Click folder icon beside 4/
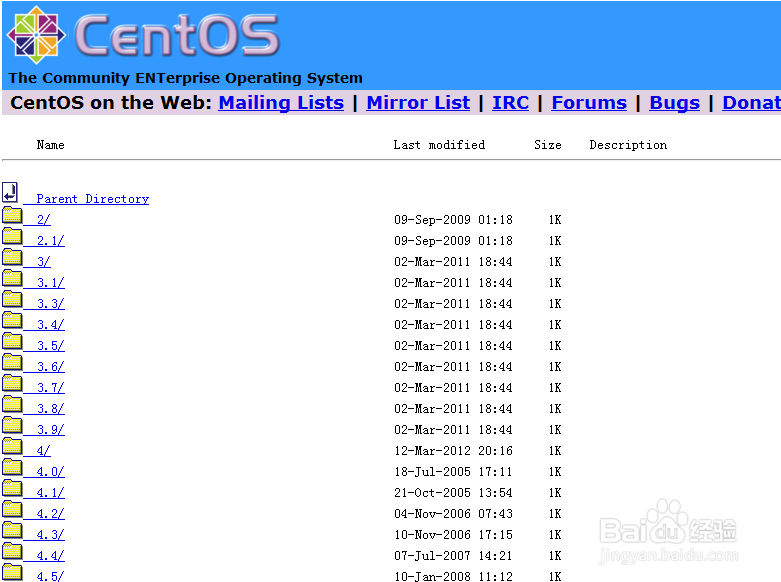 click(x=12, y=445)
